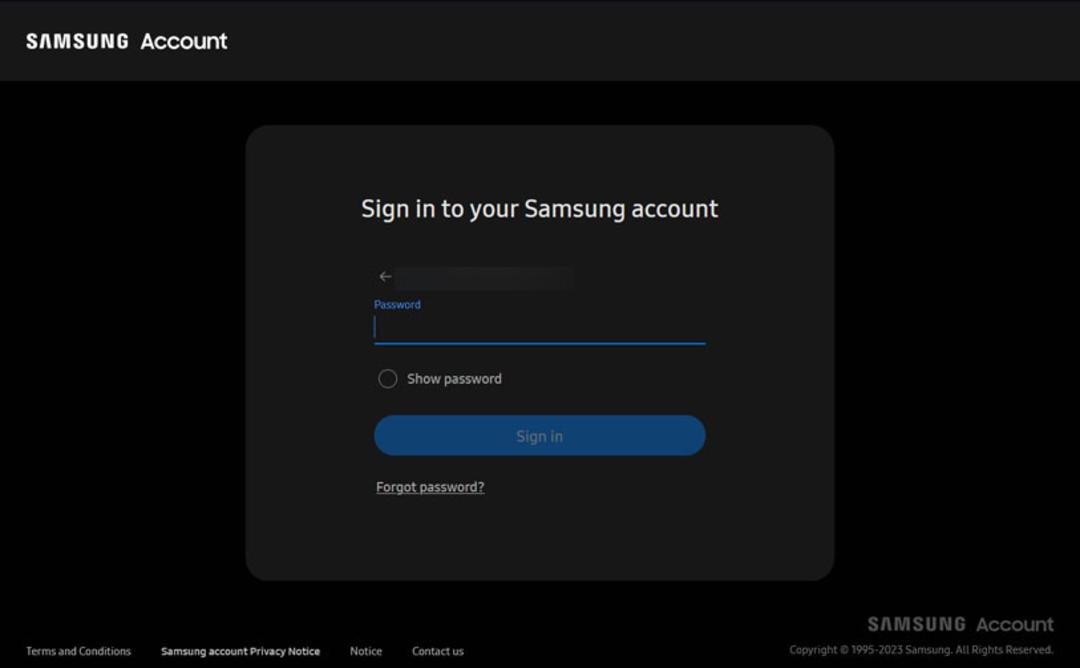
Task: Open the Contact us footer link
Action: coord(437,651)
